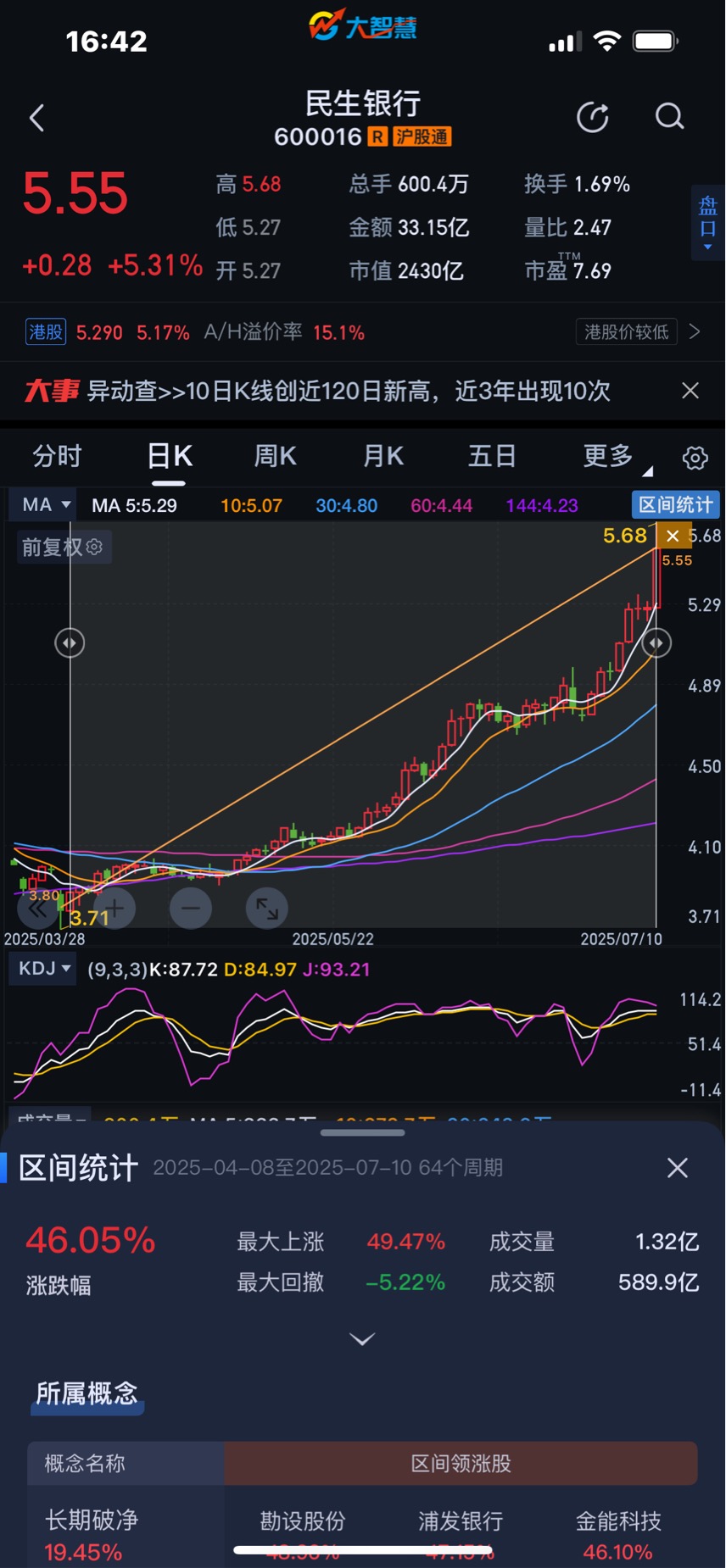Go back using the left chevron
Screen dimensions: 726x1568
(x=36, y=118)
